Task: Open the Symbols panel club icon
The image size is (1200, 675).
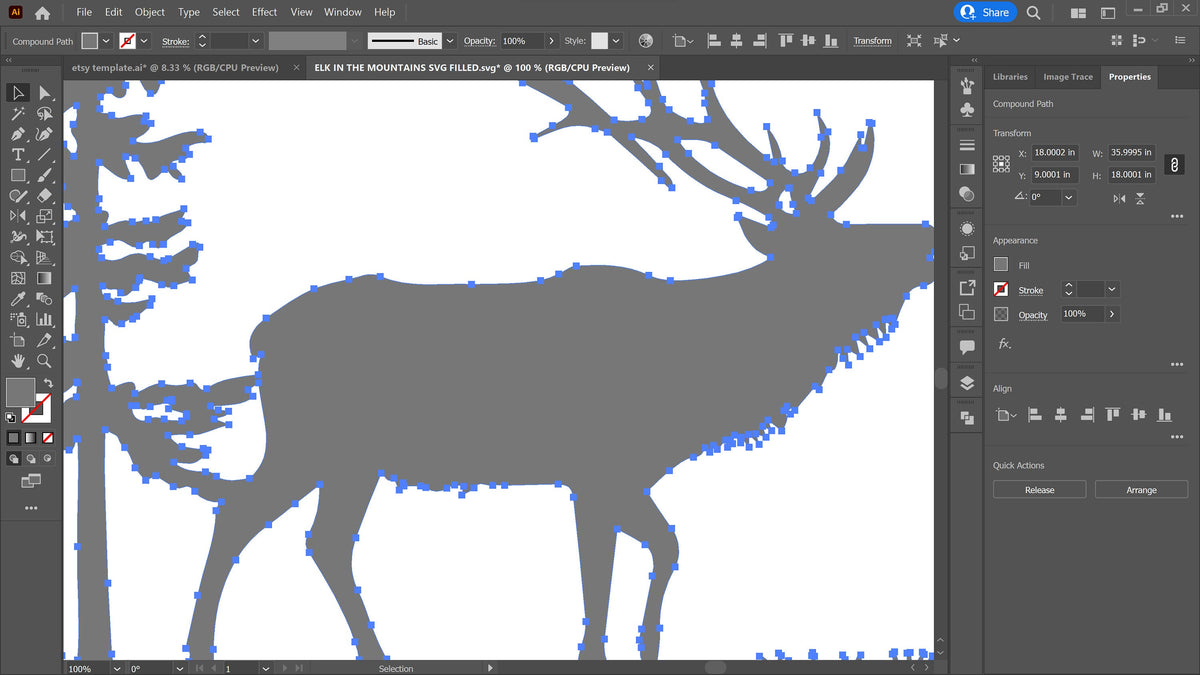Action: (x=967, y=110)
